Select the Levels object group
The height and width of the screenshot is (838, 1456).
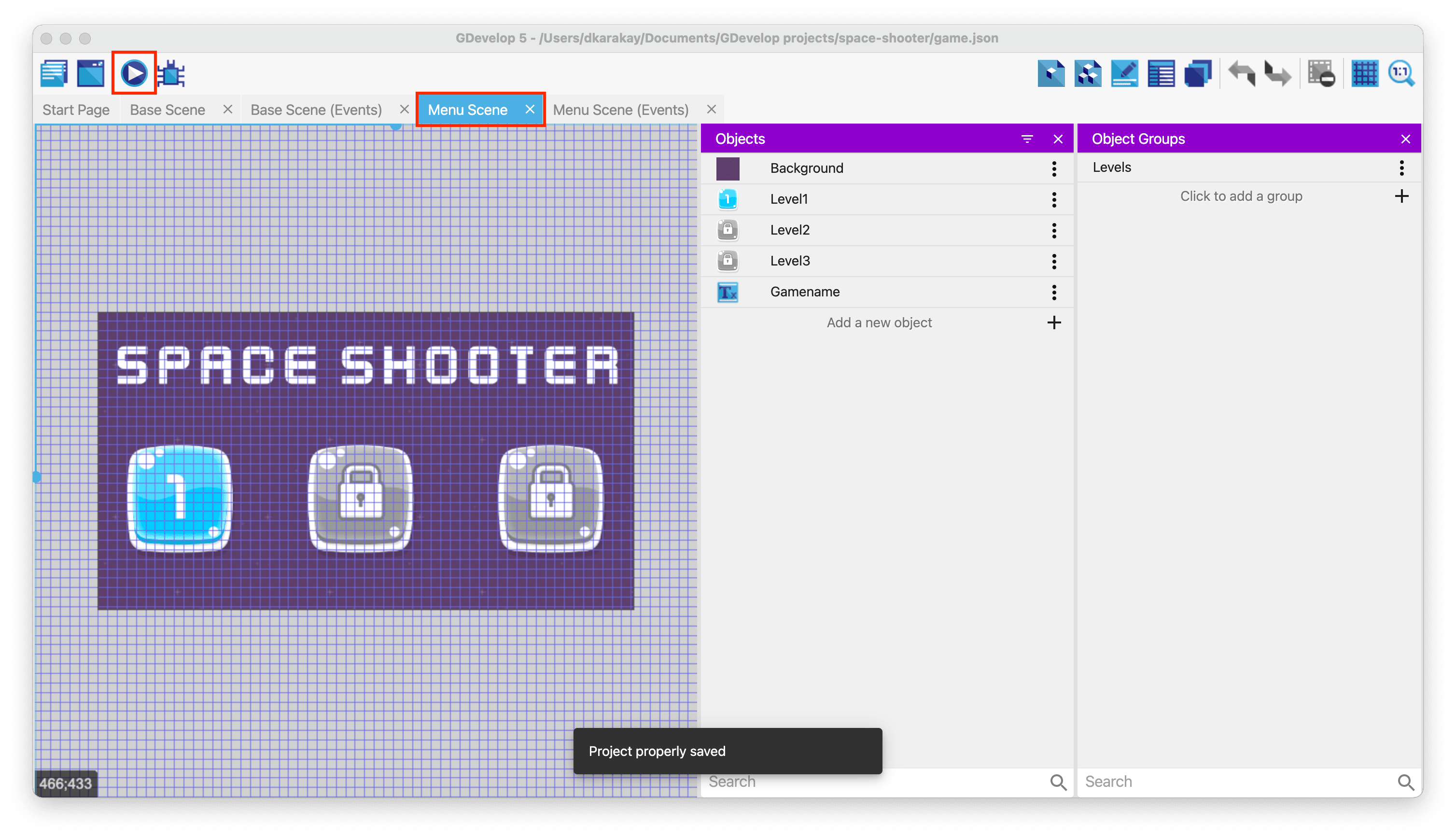pos(1249,168)
